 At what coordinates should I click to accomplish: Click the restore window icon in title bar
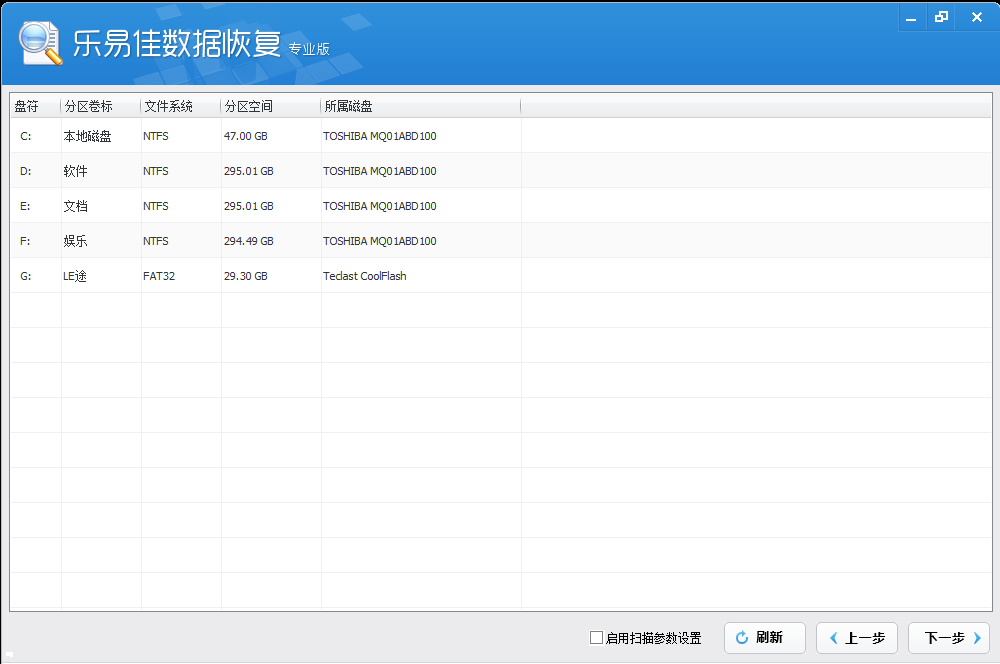click(x=941, y=16)
